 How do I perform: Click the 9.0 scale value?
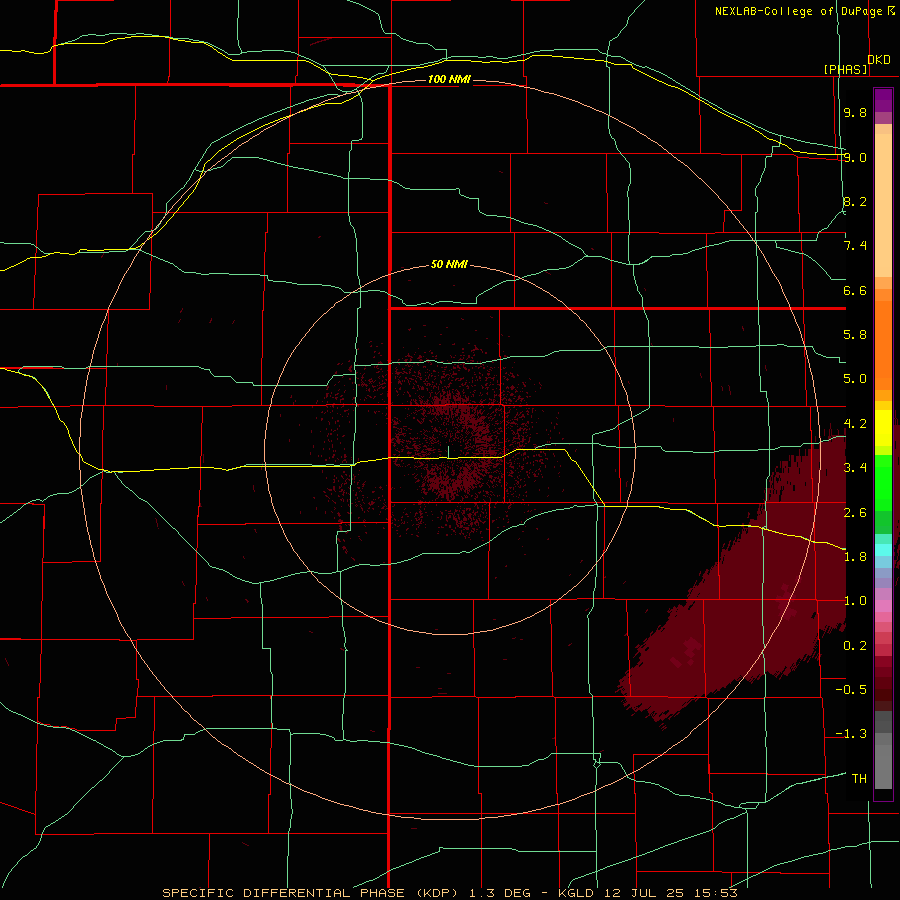pyautogui.click(x=855, y=157)
